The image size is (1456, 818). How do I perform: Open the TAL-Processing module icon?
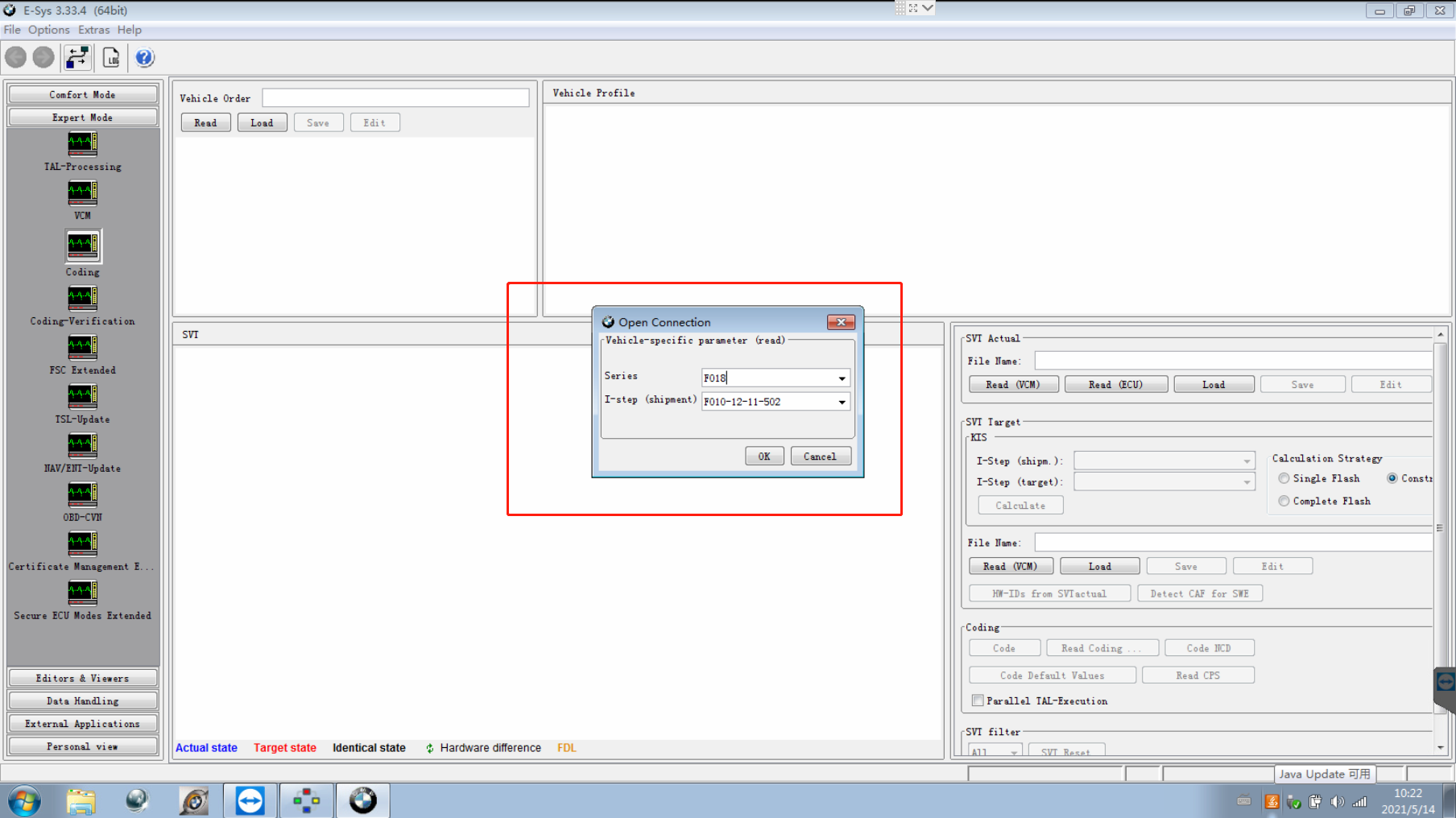tap(82, 144)
